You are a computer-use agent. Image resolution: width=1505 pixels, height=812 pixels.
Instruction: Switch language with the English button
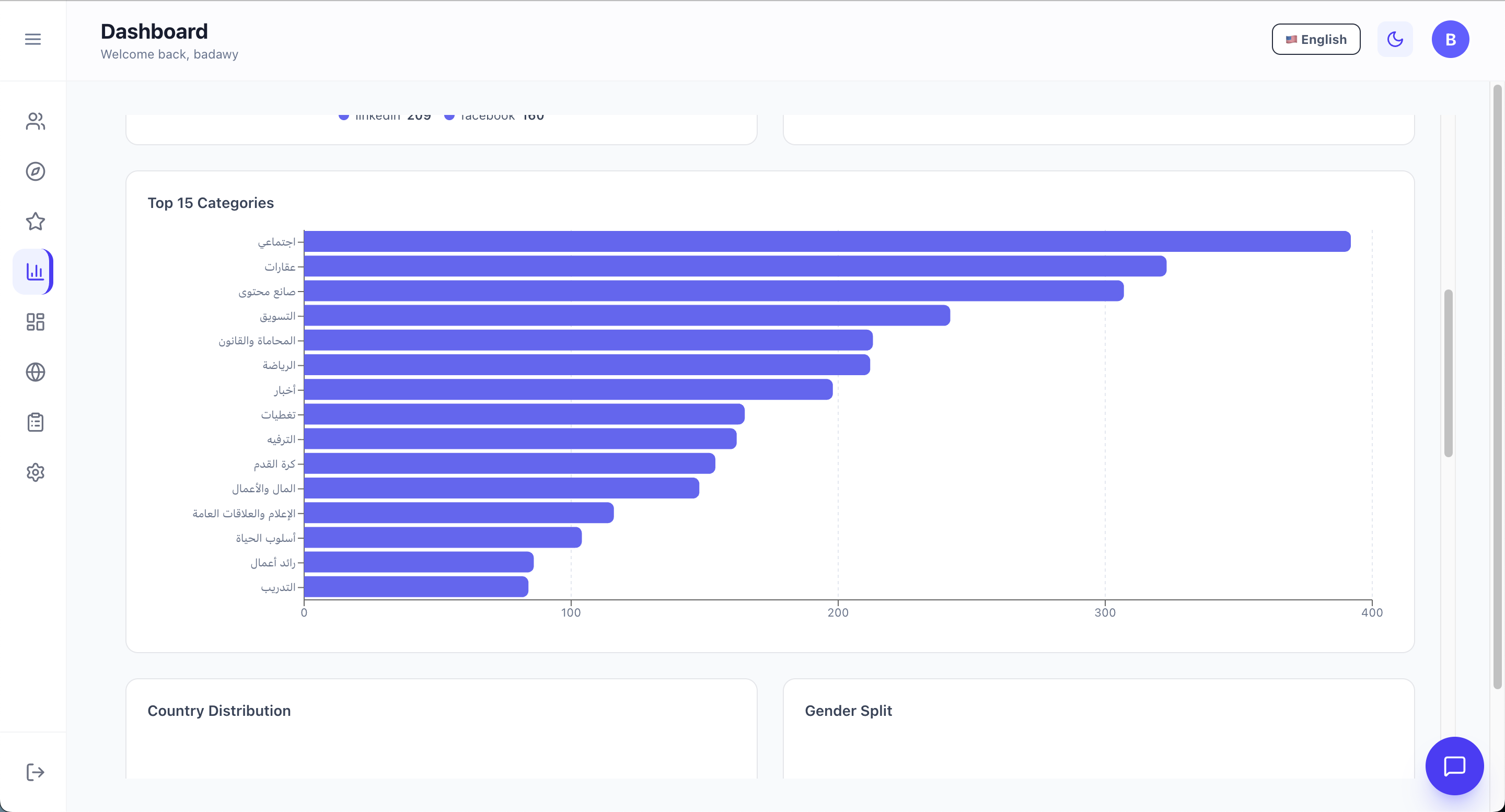pos(1316,39)
